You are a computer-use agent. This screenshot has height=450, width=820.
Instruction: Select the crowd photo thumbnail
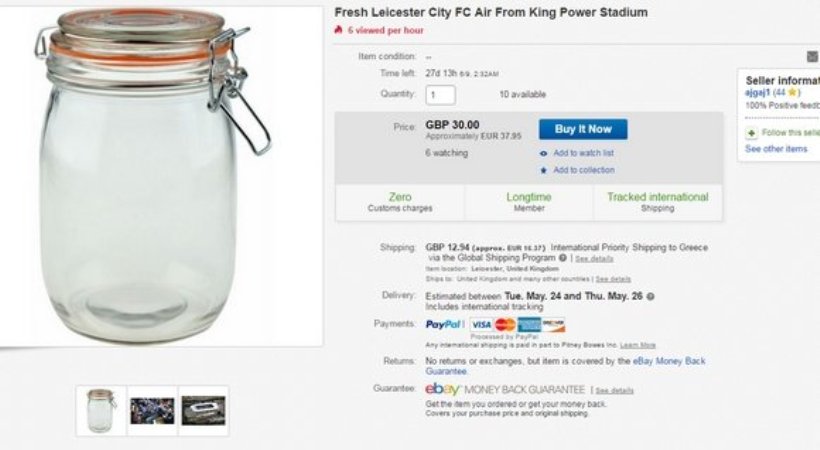152,410
